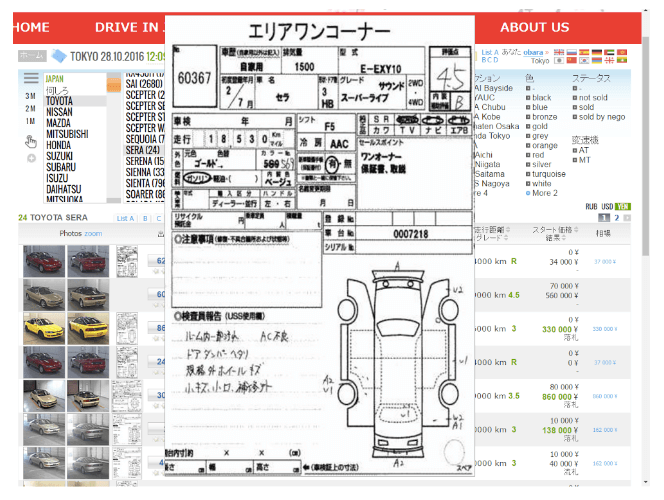Enable the AT transmission filter
The image size is (664, 500).
click(x=575, y=151)
